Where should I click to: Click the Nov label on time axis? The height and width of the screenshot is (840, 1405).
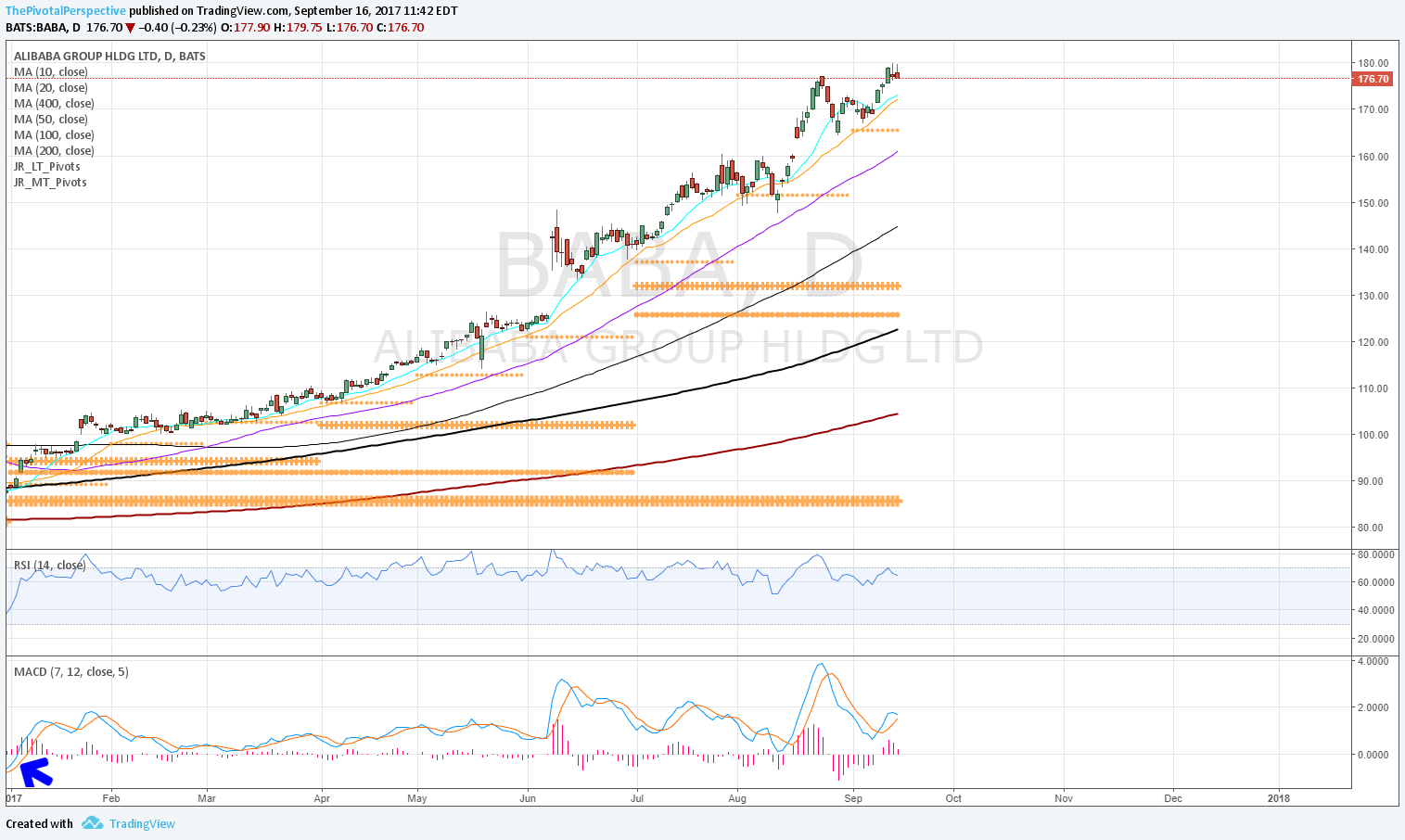click(x=1064, y=798)
